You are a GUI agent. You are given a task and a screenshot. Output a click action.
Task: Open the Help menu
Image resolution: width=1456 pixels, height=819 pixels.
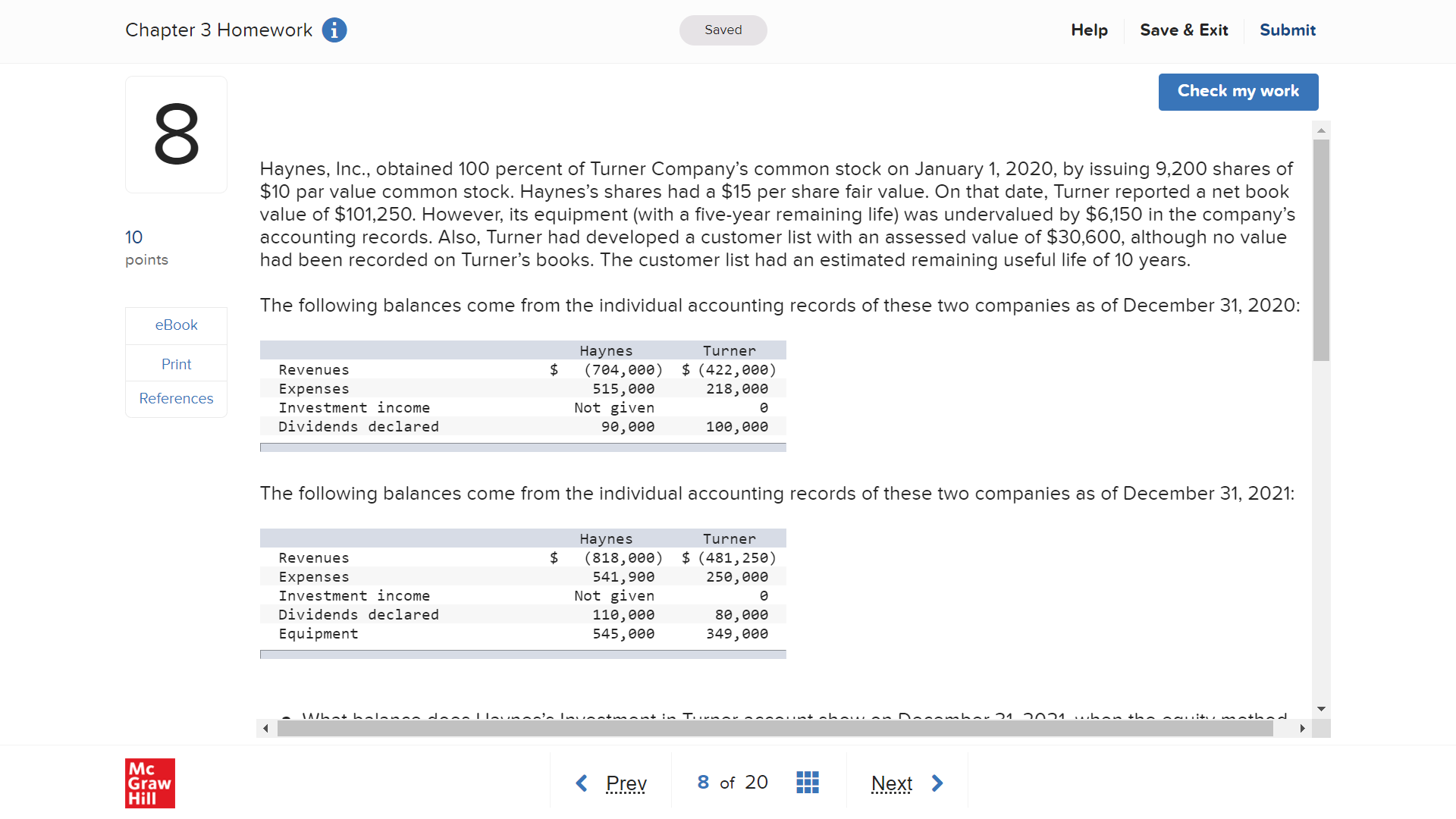coord(1089,30)
